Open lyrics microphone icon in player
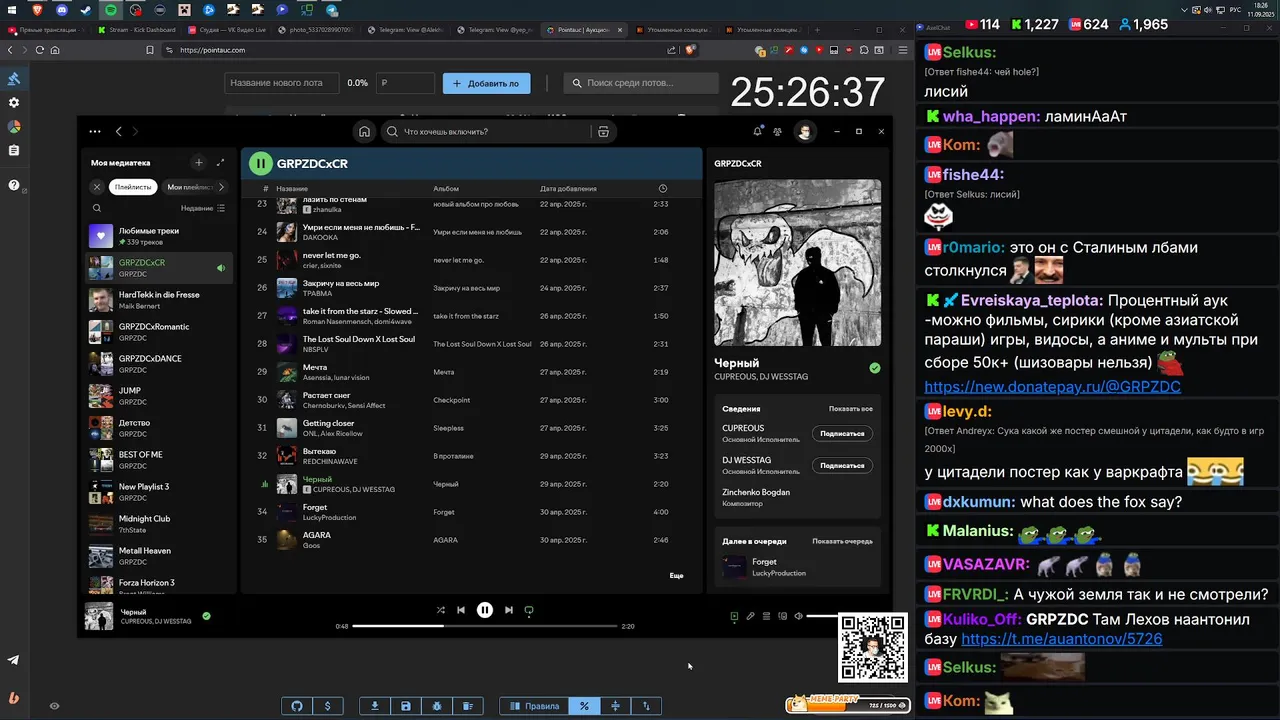 [750, 616]
